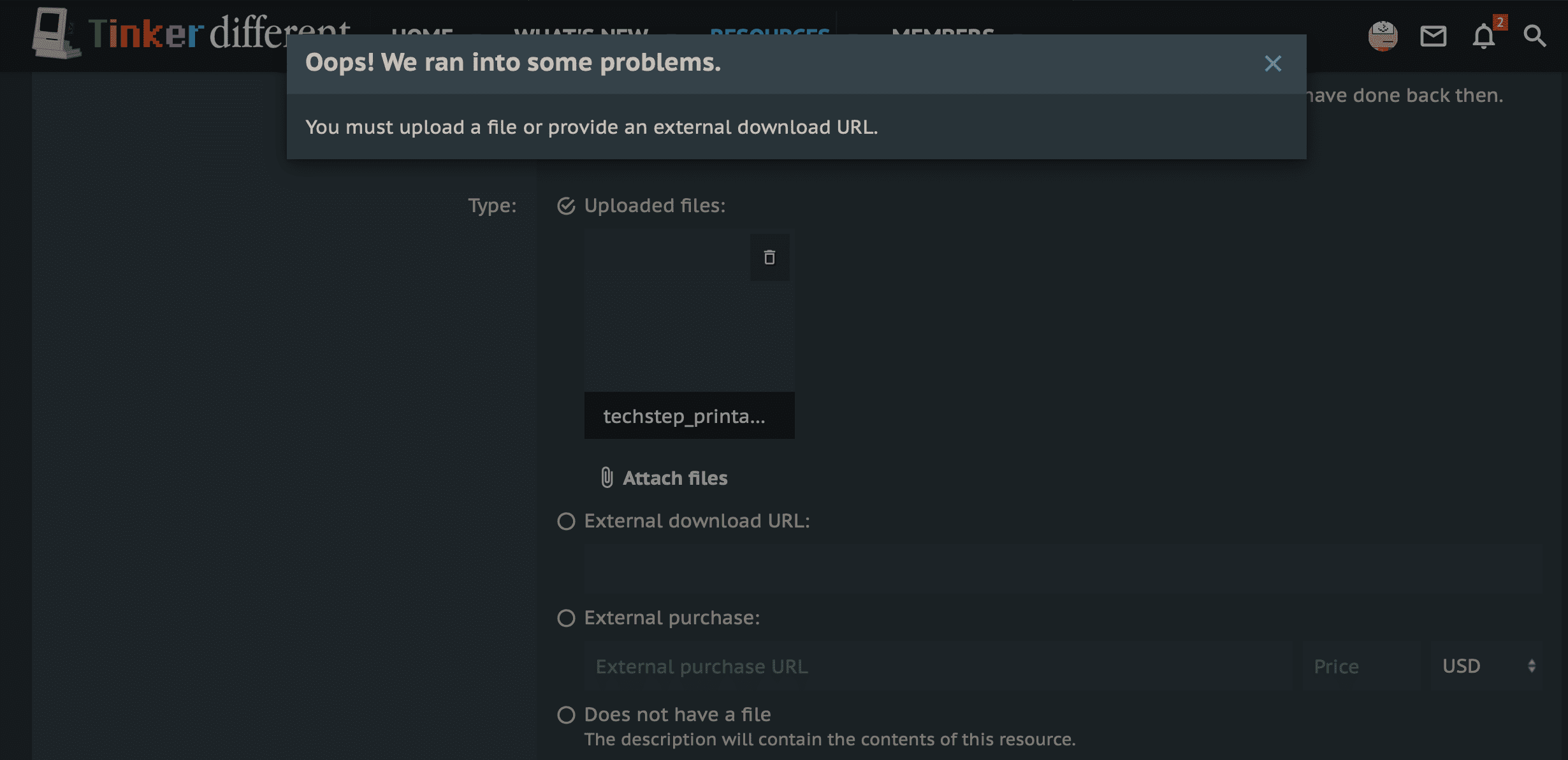Select the Does not have a file option

(566, 715)
